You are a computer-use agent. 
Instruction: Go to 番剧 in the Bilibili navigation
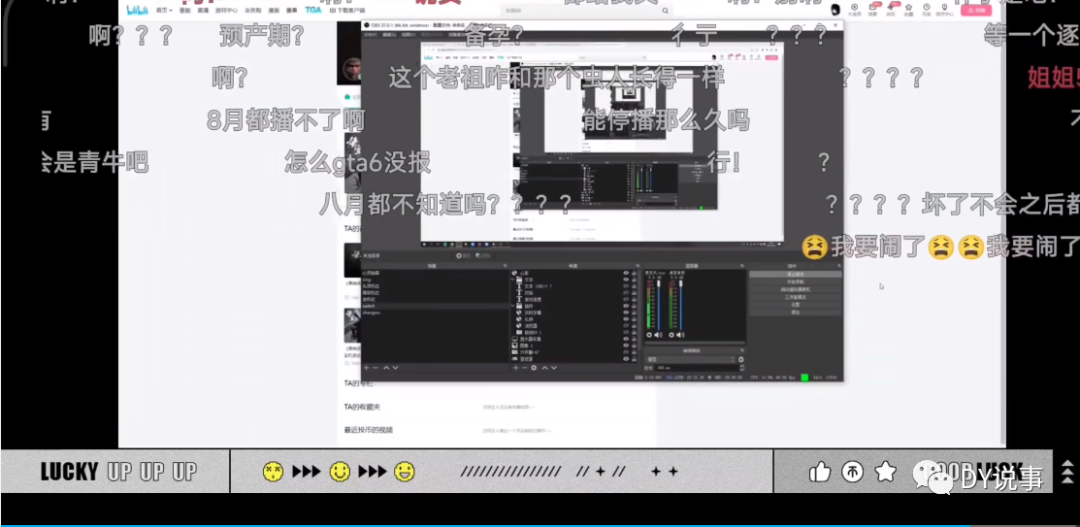pos(185,10)
